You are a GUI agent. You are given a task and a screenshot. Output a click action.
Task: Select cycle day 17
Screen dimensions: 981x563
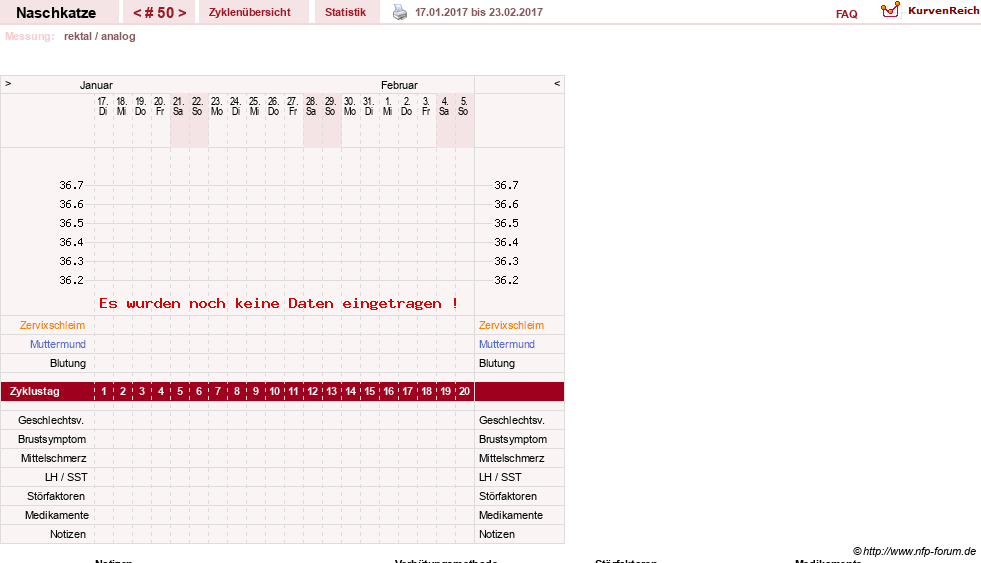pyautogui.click(x=408, y=392)
